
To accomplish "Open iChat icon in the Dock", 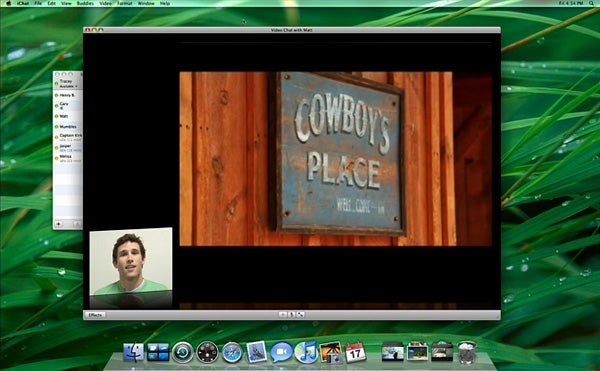I will click(282, 352).
